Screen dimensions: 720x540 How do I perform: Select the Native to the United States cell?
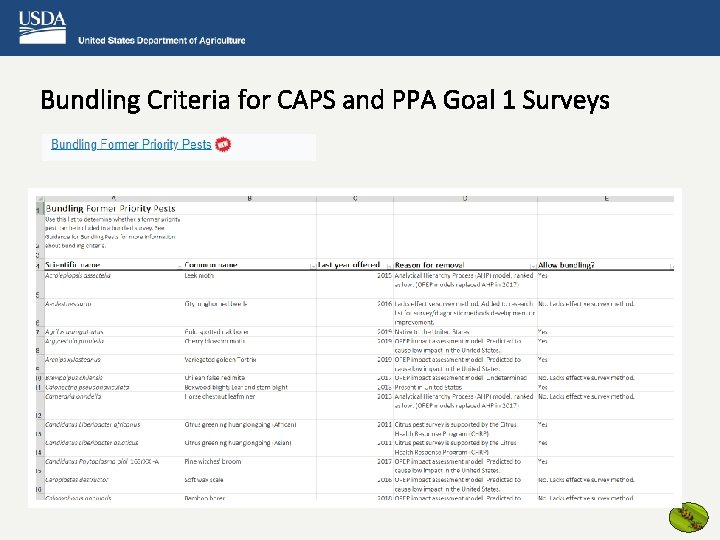[x=465, y=332]
